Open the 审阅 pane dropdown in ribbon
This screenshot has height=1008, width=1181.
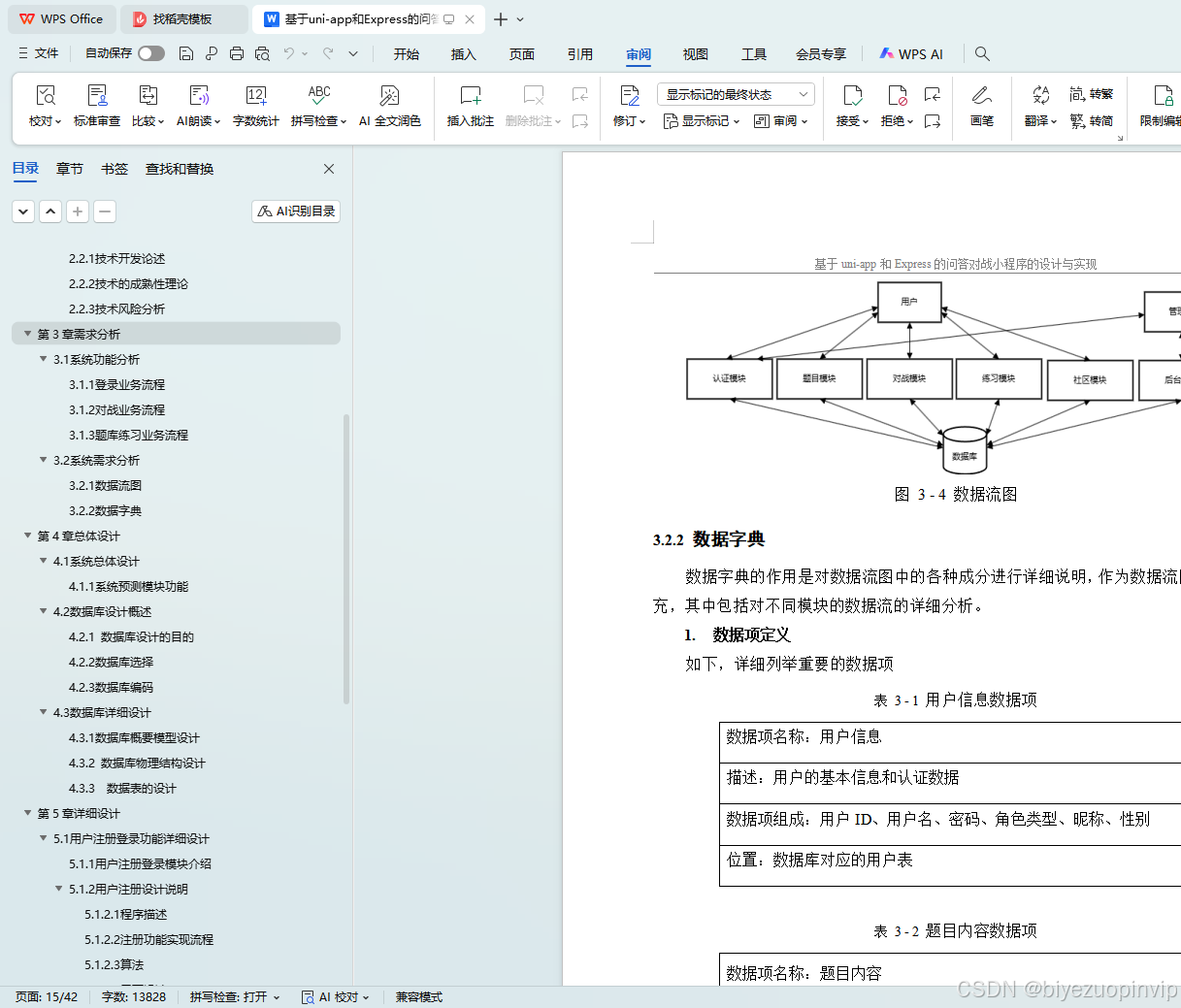[781, 121]
